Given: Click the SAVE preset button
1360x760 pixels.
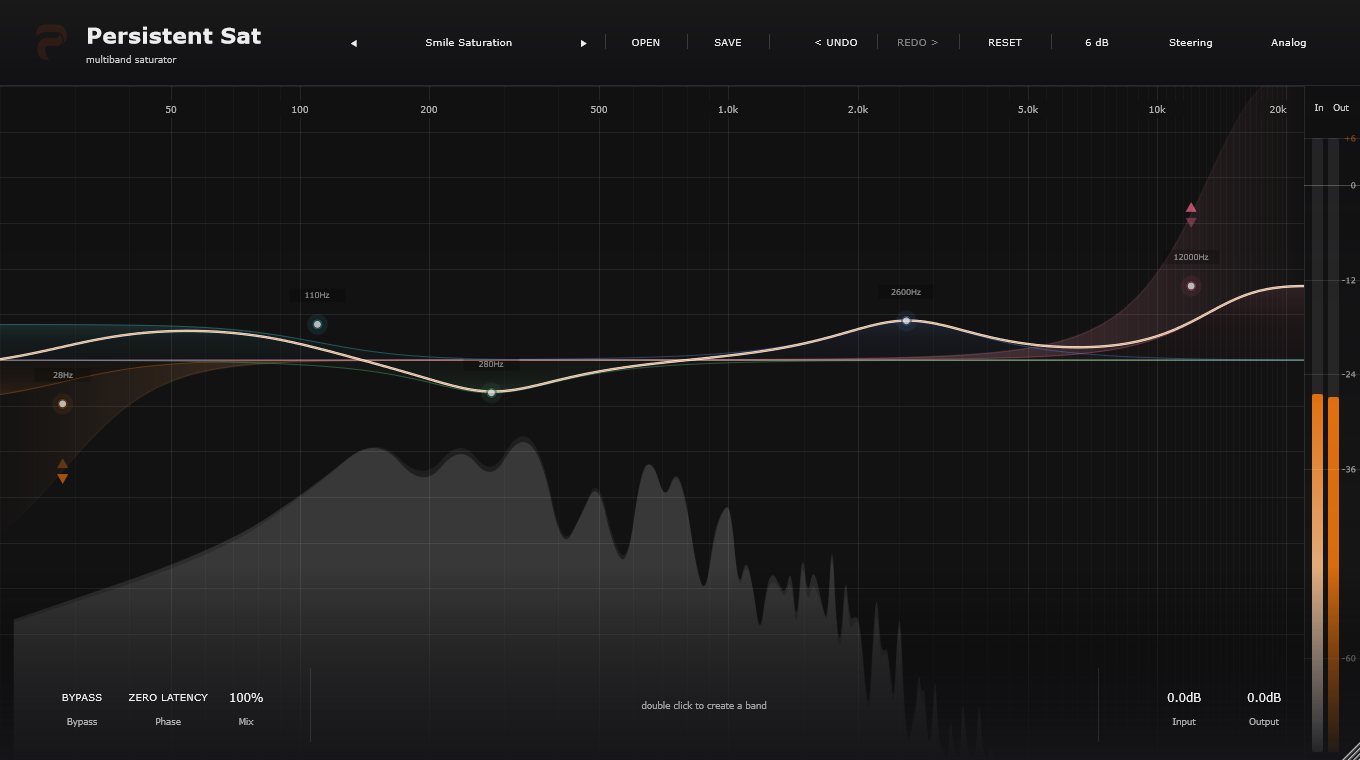Looking at the screenshot, I should (x=728, y=43).
